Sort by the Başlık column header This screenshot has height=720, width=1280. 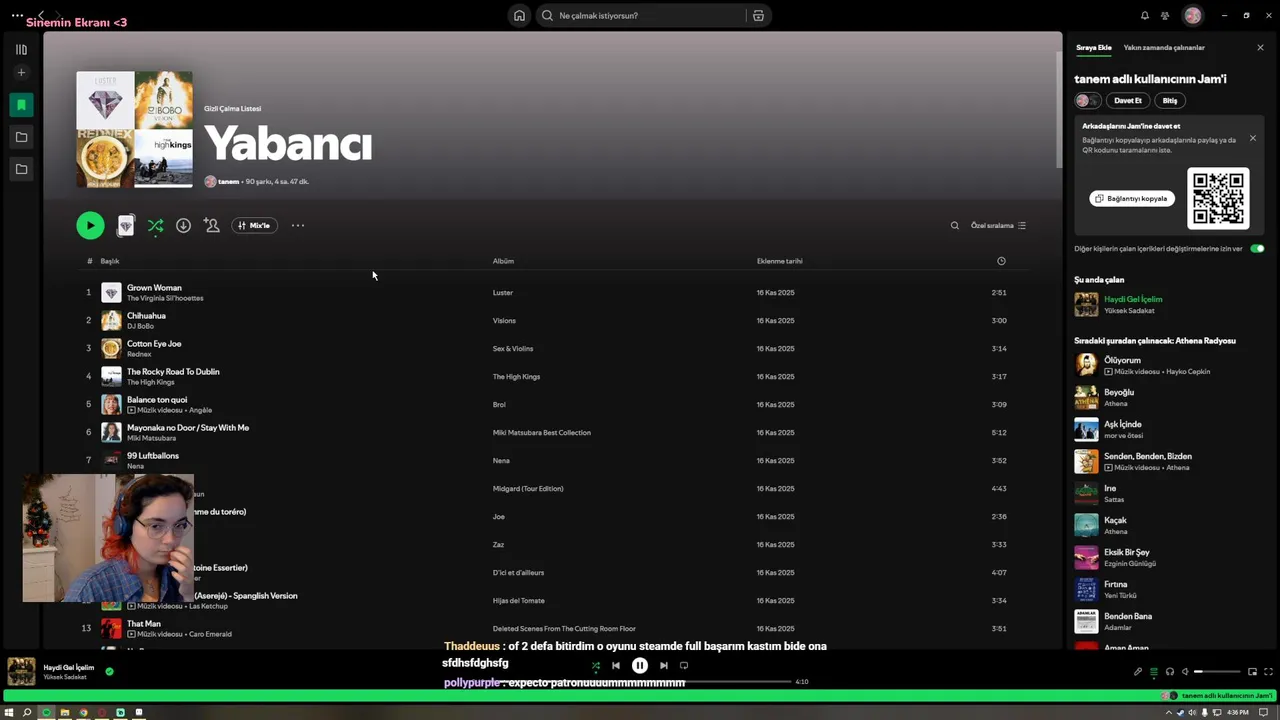click(109, 261)
